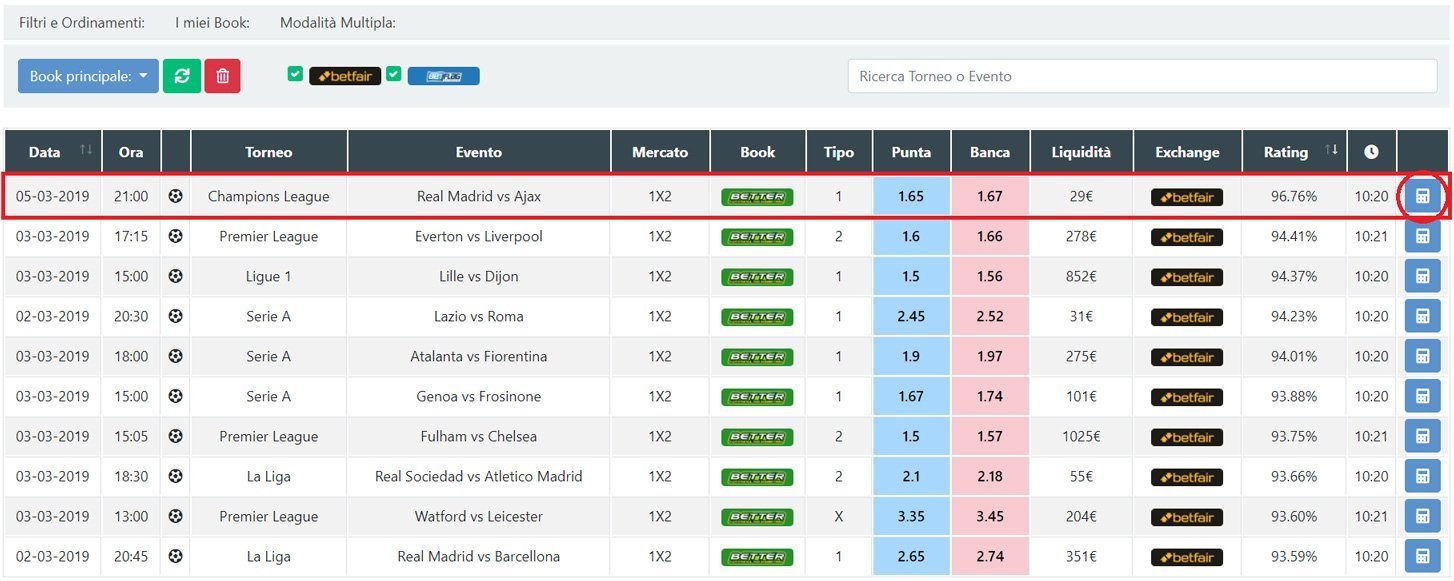
Task: Focus the Ricerca Torneo o Evento search field
Action: pyautogui.click(x=1142, y=76)
